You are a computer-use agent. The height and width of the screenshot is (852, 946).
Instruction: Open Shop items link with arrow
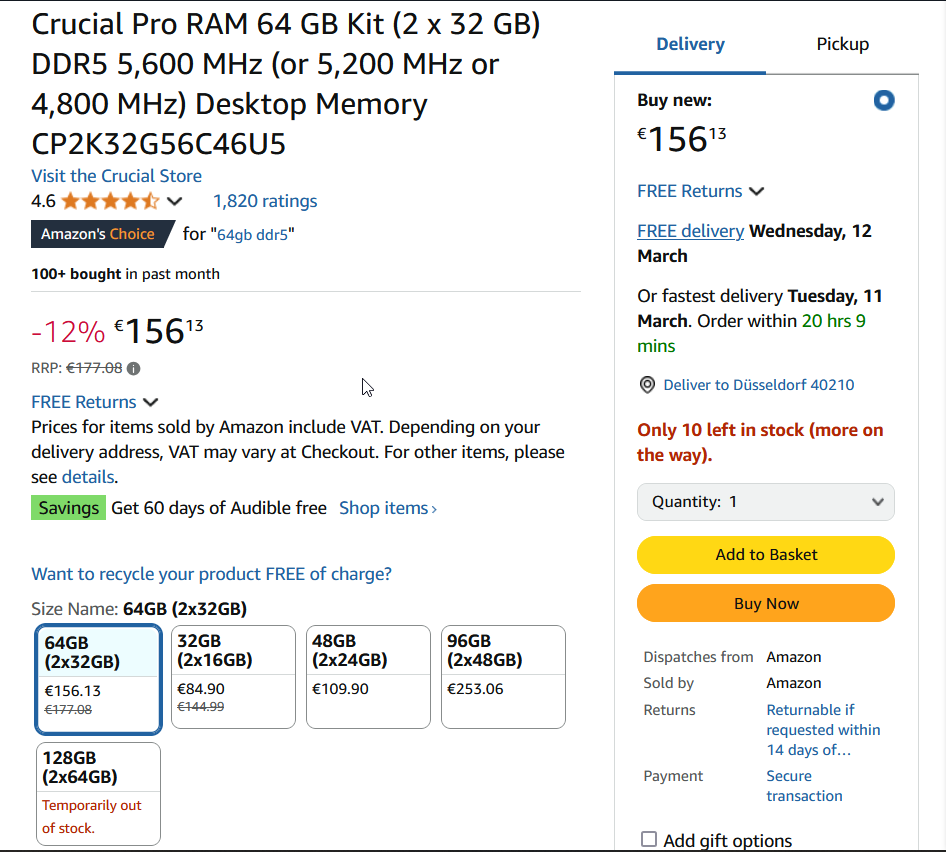click(x=388, y=508)
